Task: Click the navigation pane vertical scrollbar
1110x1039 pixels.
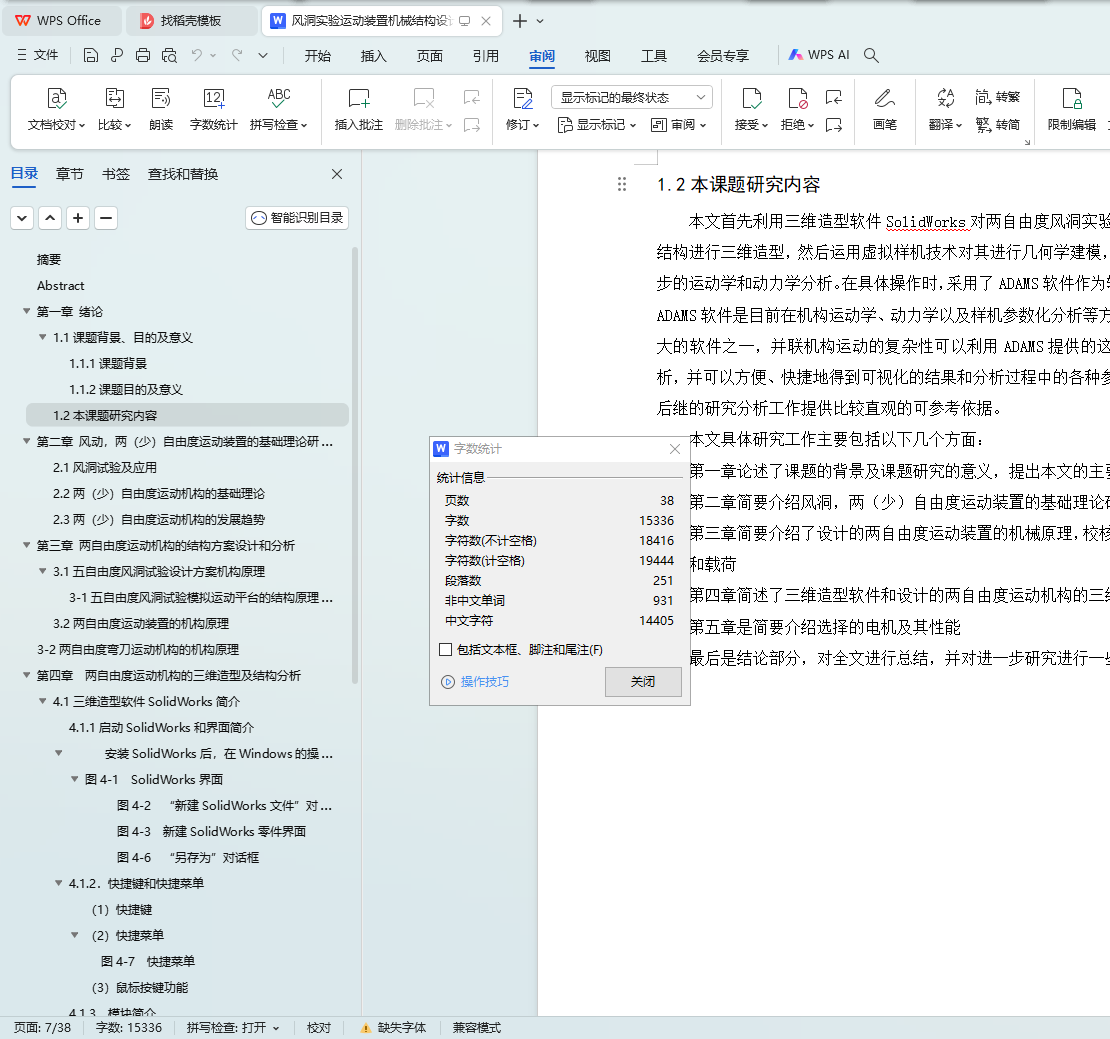Action: pos(355,464)
